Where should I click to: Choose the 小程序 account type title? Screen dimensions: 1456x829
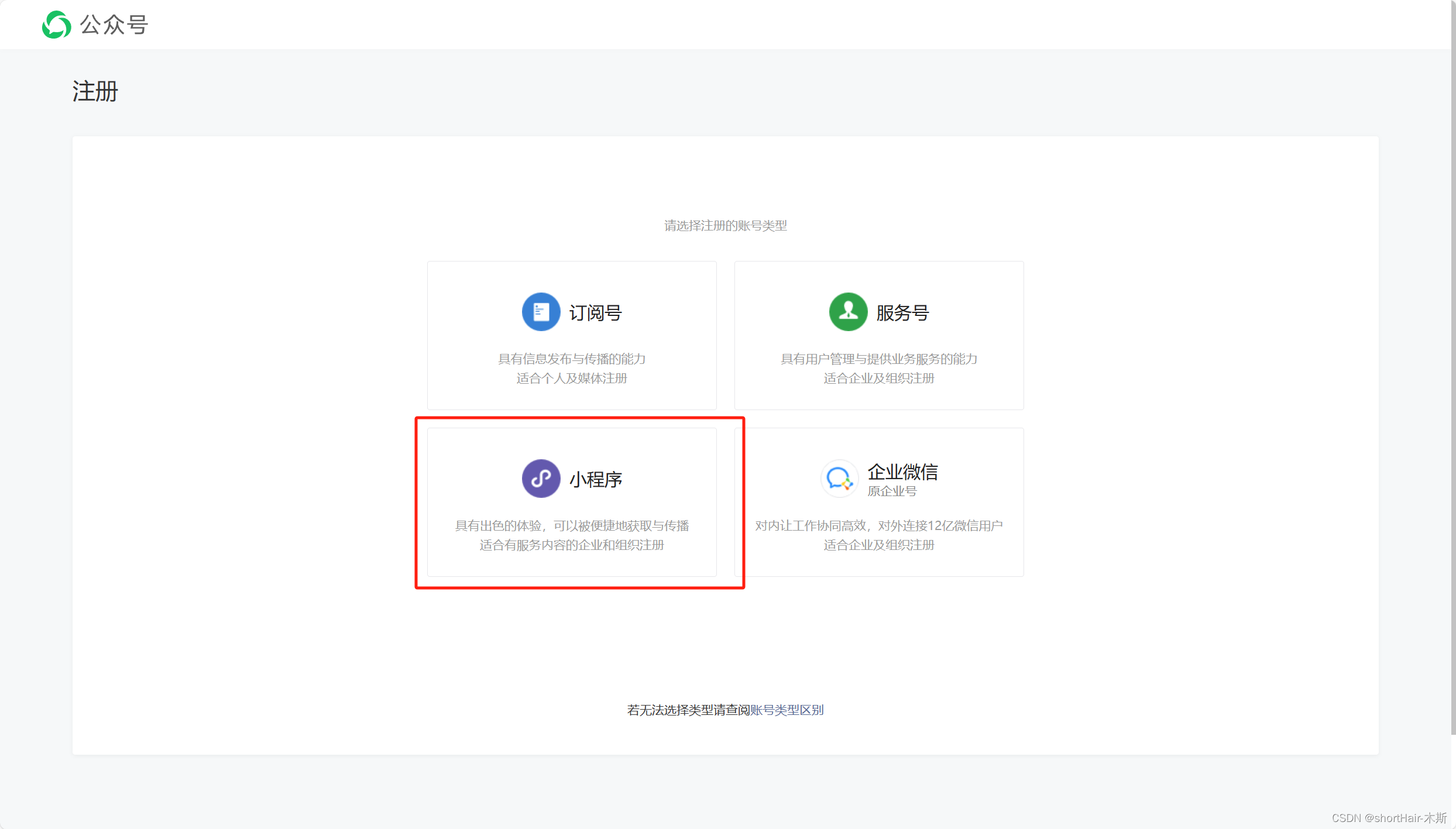coord(595,480)
